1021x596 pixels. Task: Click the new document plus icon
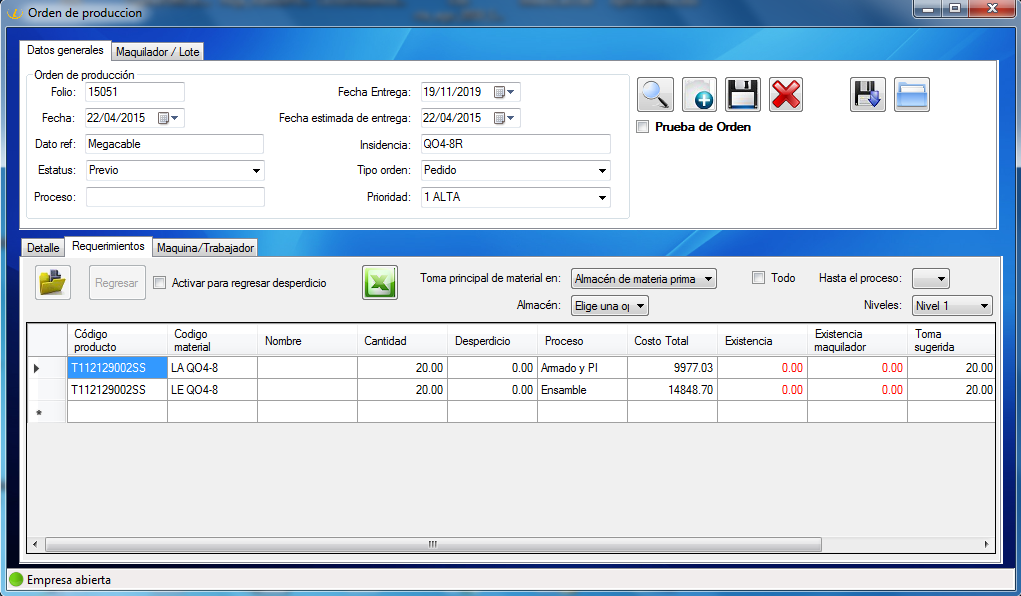coord(699,95)
